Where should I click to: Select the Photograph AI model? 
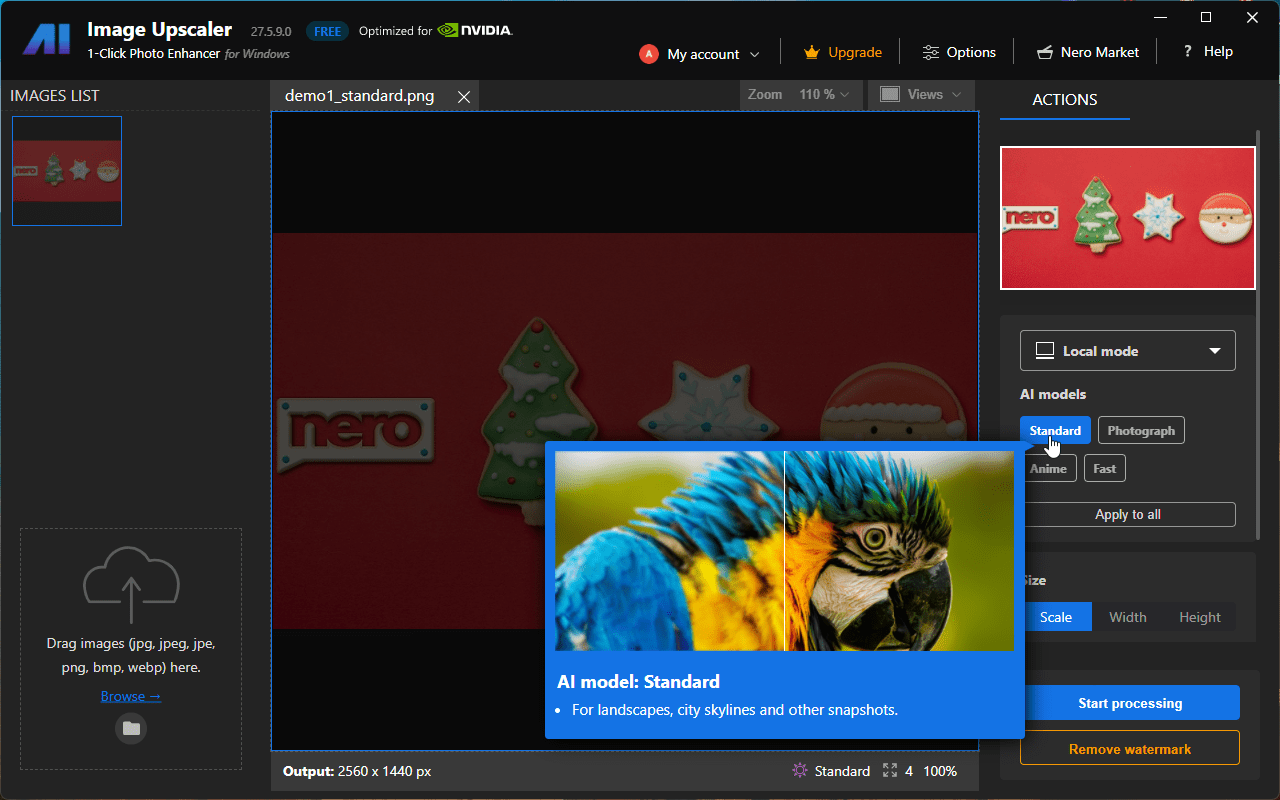[x=1140, y=429]
